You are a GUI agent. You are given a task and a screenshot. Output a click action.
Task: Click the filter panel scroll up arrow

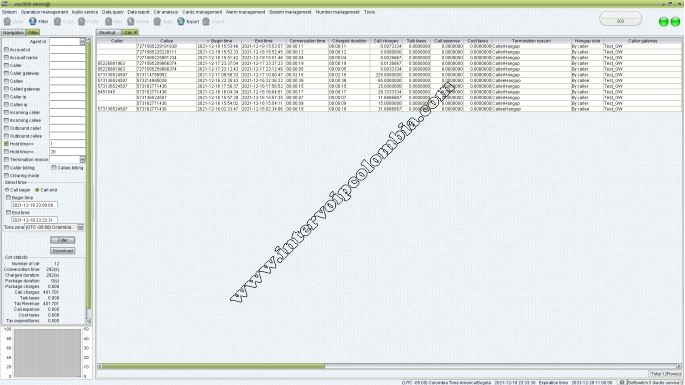pos(89,40)
